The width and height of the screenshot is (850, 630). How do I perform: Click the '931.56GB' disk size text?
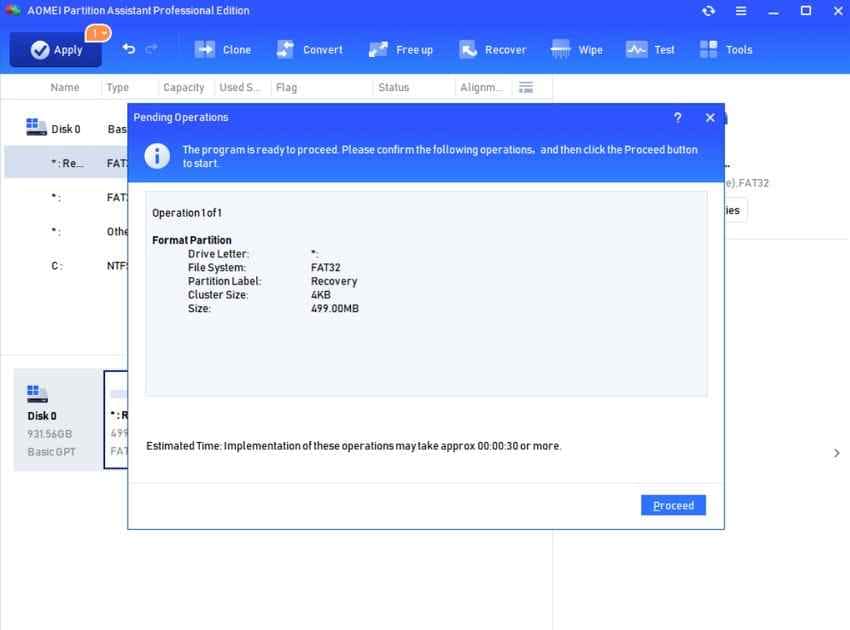49,434
